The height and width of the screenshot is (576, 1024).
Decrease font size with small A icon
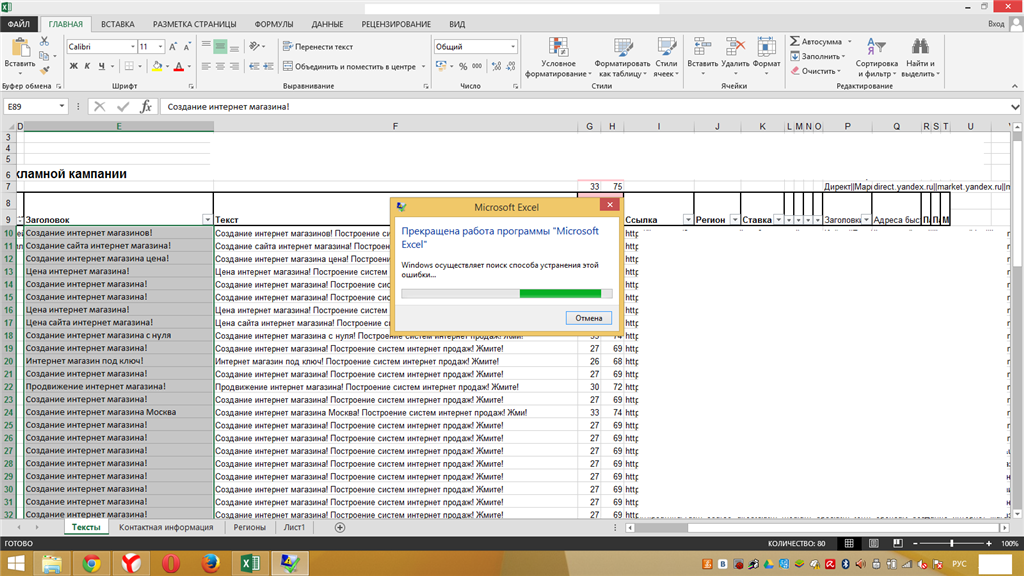(x=187, y=46)
